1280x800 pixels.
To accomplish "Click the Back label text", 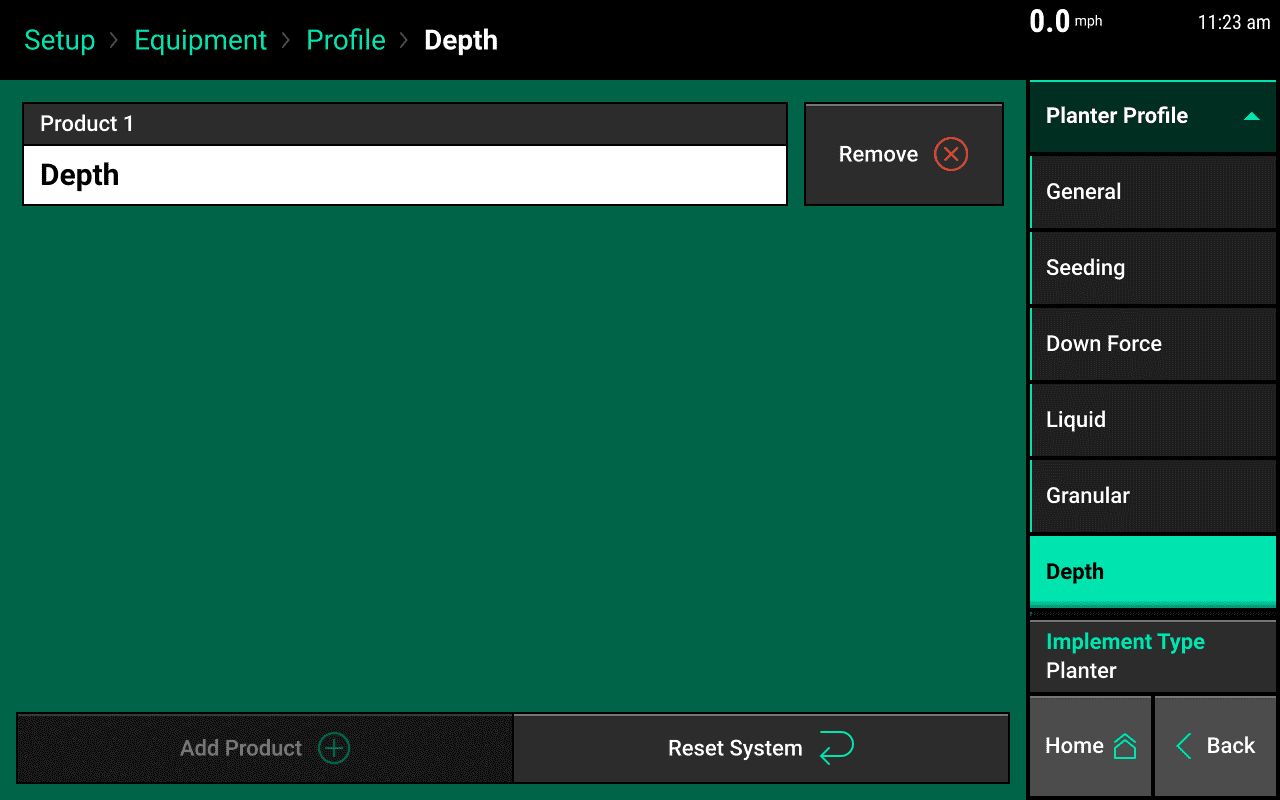I will point(1231,746).
